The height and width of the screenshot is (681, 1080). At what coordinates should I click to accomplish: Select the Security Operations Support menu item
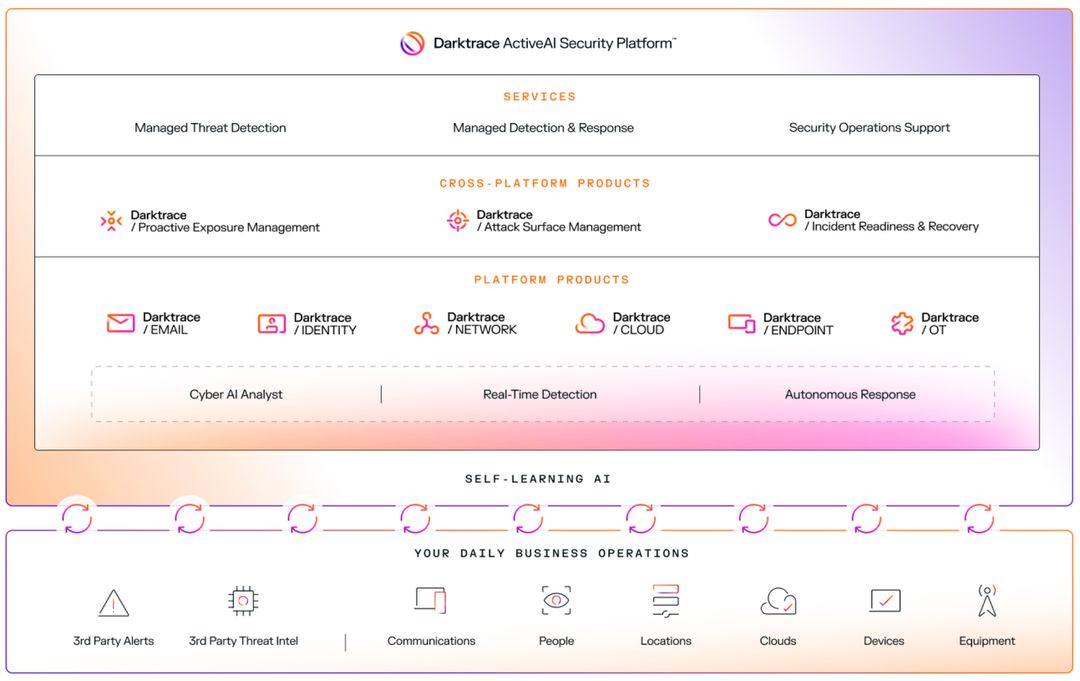point(869,127)
